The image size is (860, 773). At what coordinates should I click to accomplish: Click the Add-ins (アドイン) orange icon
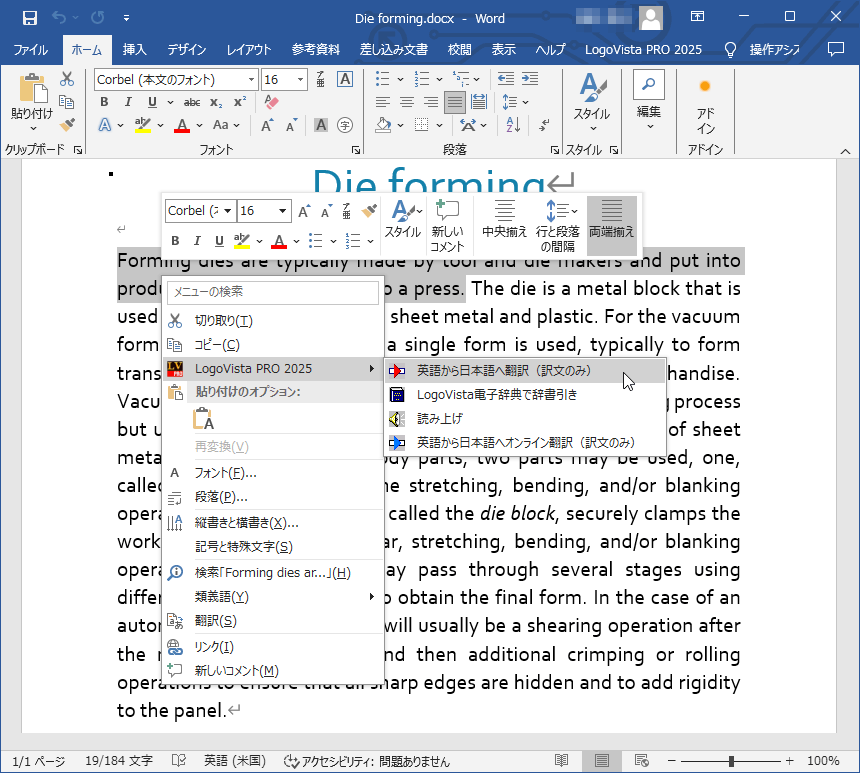[705, 86]
